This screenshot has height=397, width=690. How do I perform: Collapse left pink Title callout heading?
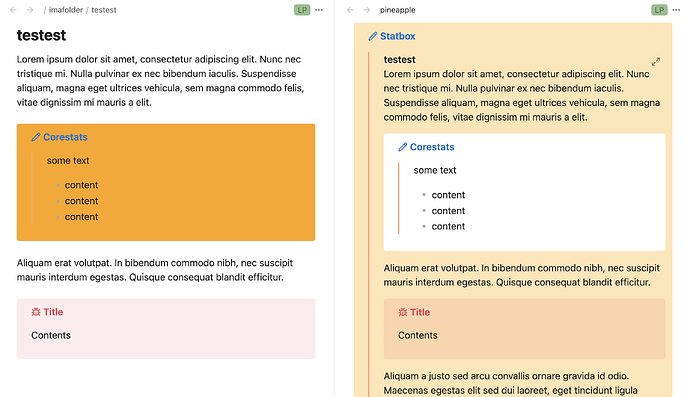(x=53, y=312)
